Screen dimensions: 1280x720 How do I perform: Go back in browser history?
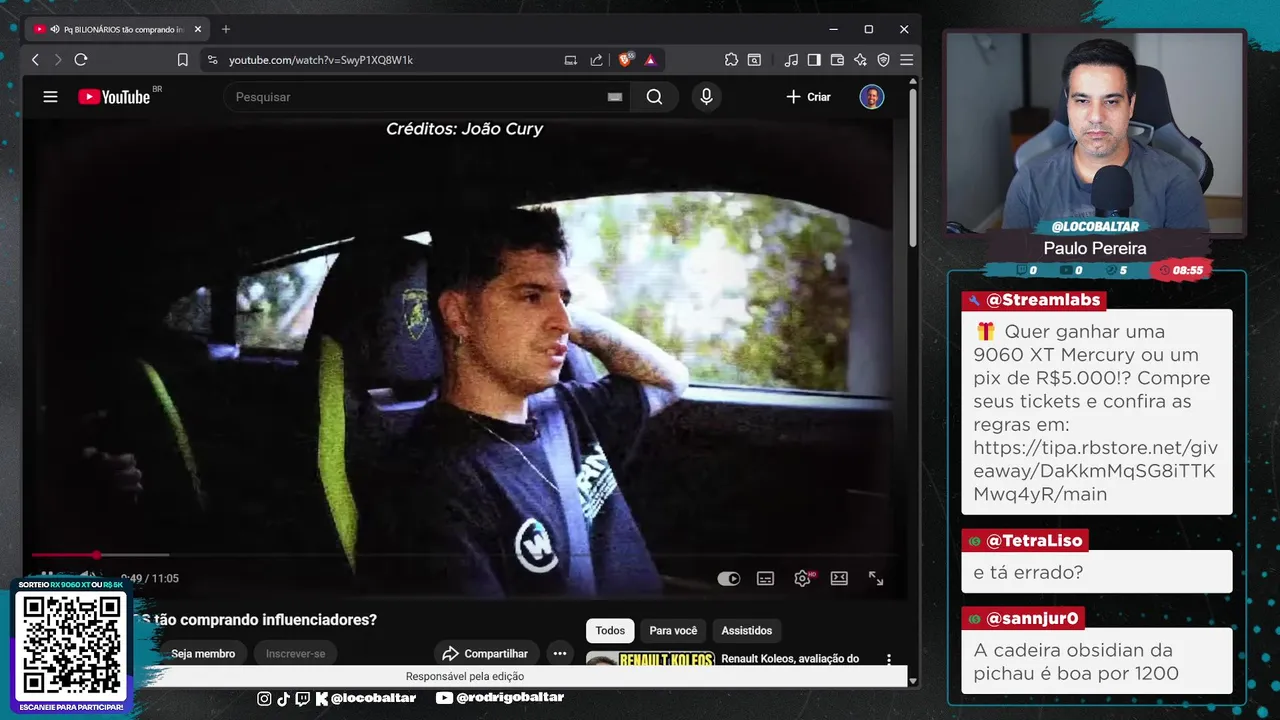[35, 60]
